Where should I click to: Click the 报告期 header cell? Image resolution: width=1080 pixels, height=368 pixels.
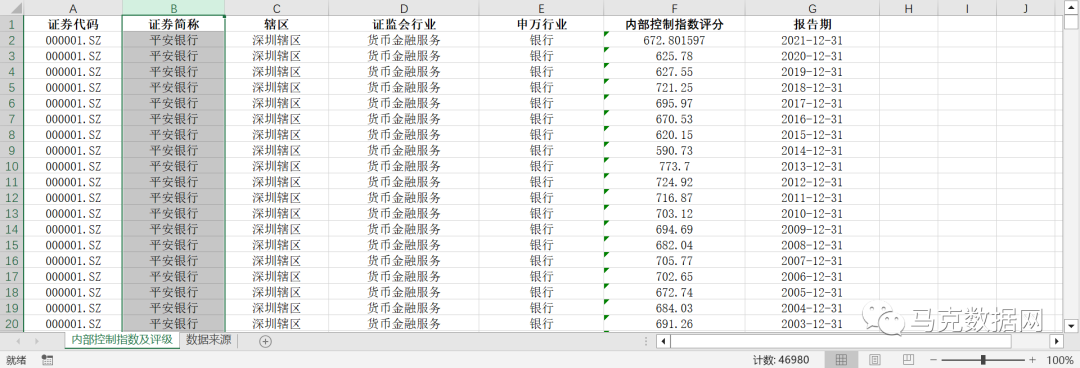(x=812, y=24)
